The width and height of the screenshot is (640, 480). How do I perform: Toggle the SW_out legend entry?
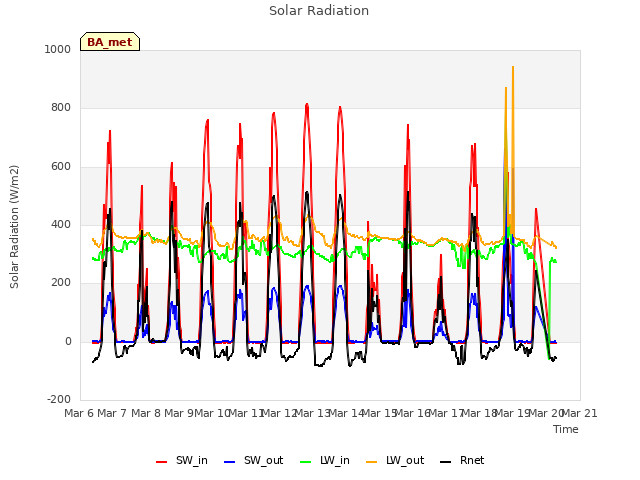click(253, 461)
